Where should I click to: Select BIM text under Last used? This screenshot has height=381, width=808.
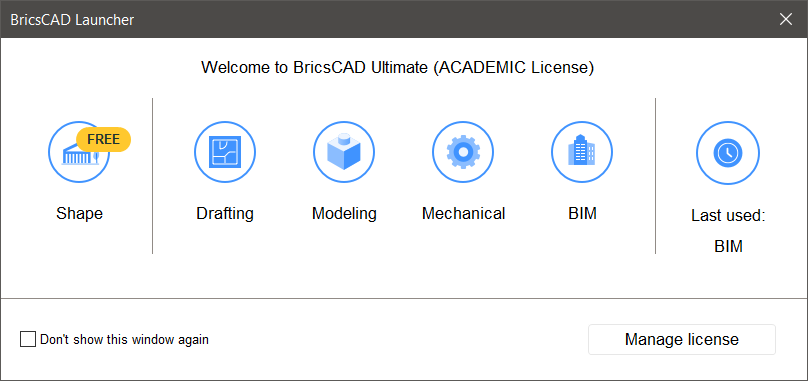coord(728,246)
